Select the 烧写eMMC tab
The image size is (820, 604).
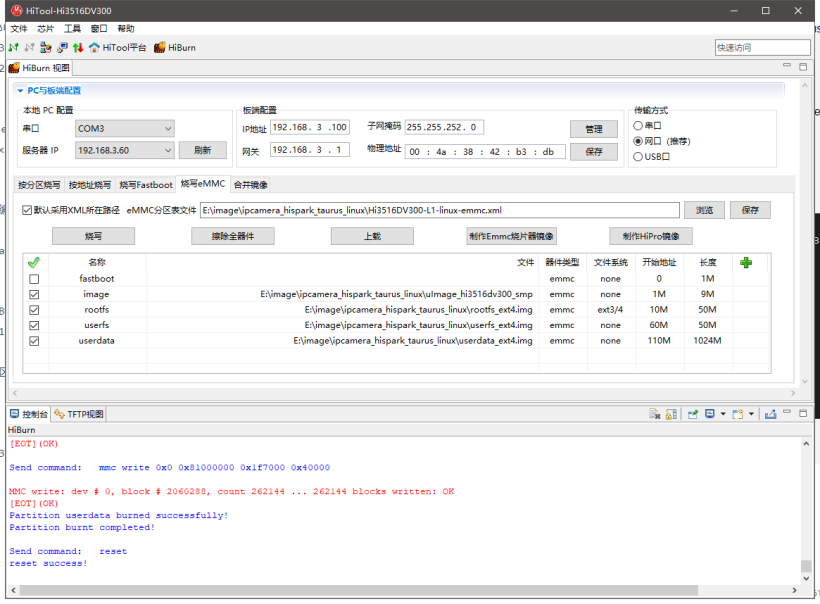[x=203, y=184]
